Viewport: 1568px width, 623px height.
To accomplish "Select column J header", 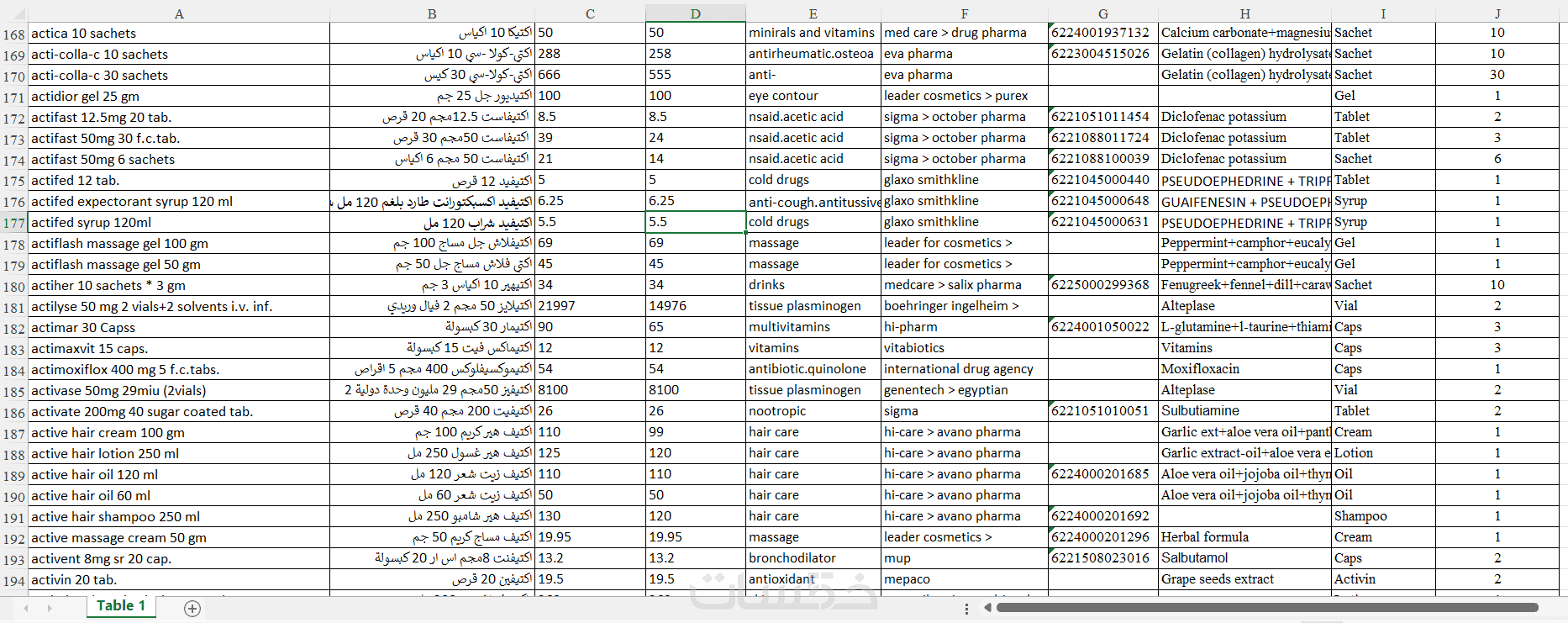I will 1497,13.
